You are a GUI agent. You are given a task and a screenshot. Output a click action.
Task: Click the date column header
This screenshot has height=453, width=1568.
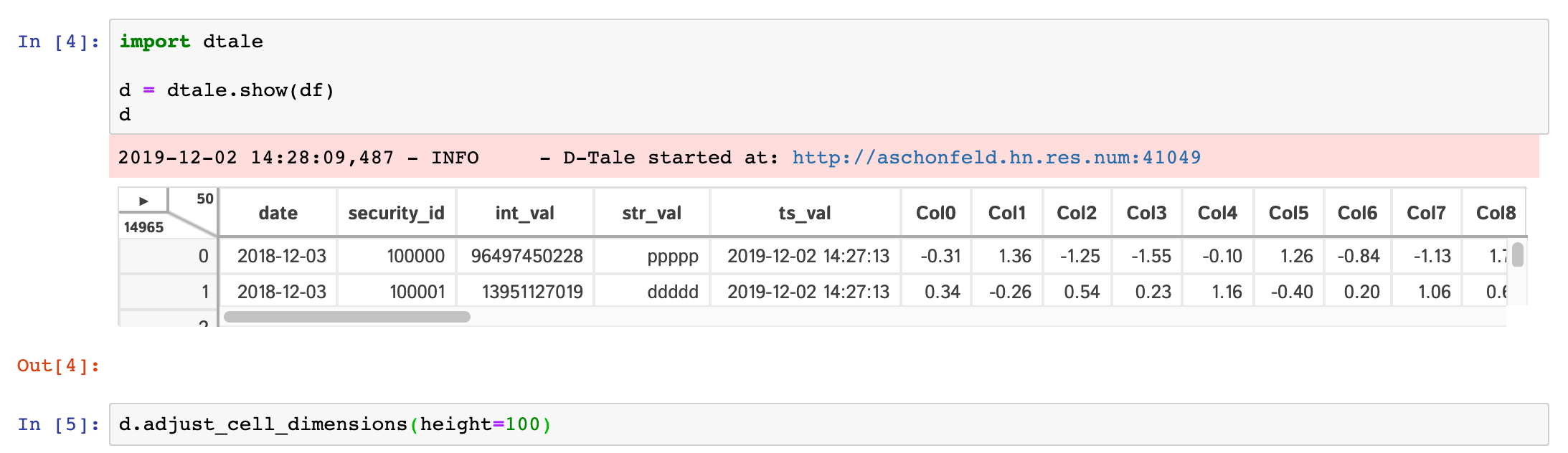tap(278, 213)
